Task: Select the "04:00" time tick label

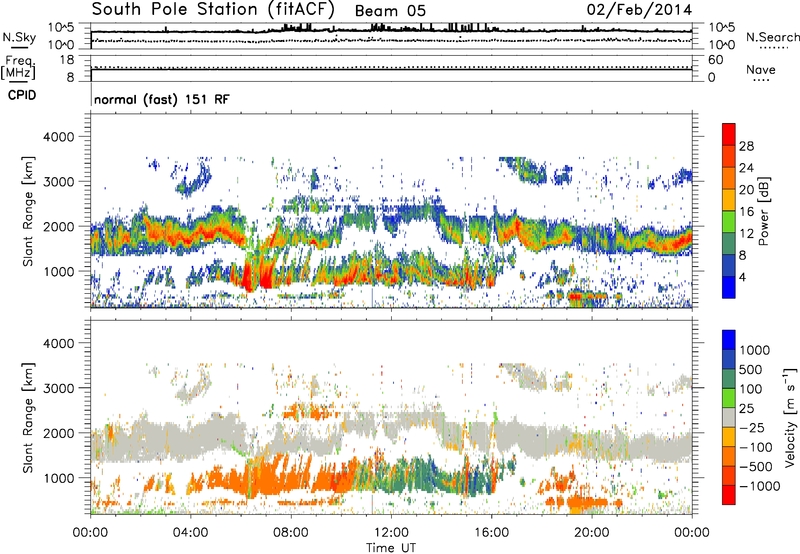Action: (x=190, y=533)
